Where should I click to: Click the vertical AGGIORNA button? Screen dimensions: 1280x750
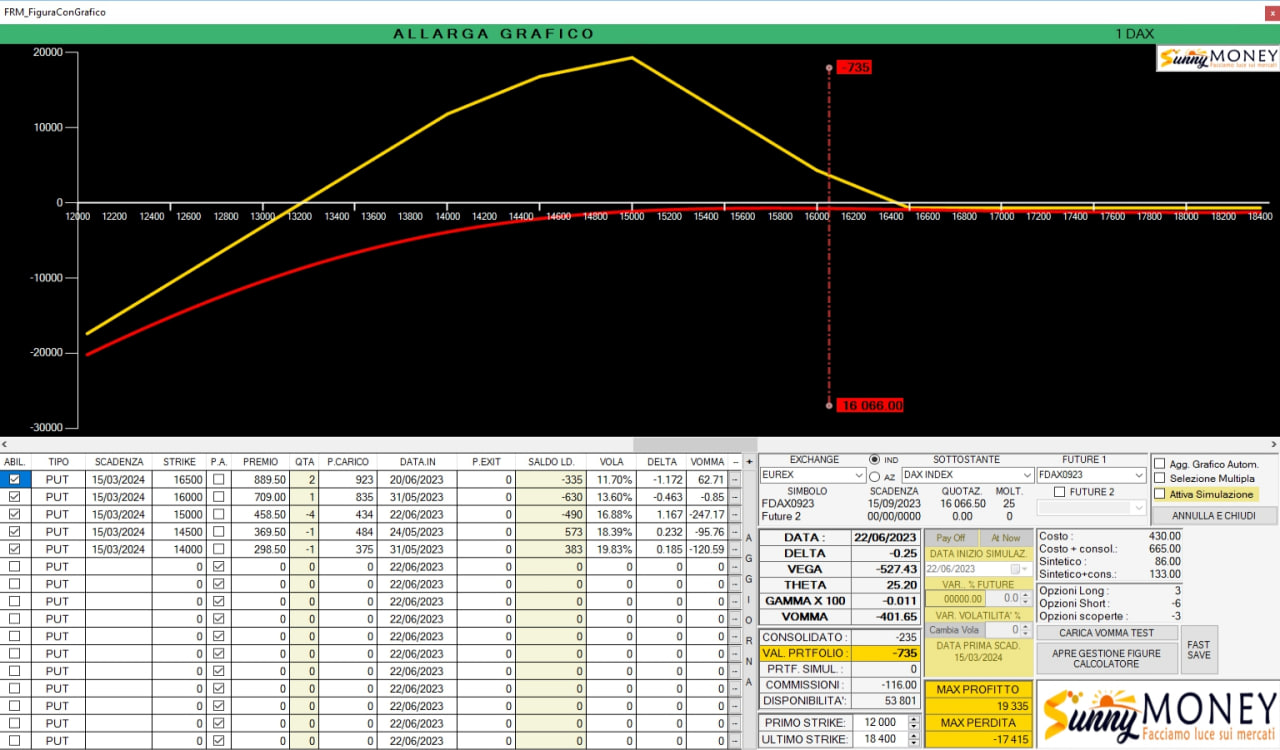pyautogui.click(x=749, y=609)
